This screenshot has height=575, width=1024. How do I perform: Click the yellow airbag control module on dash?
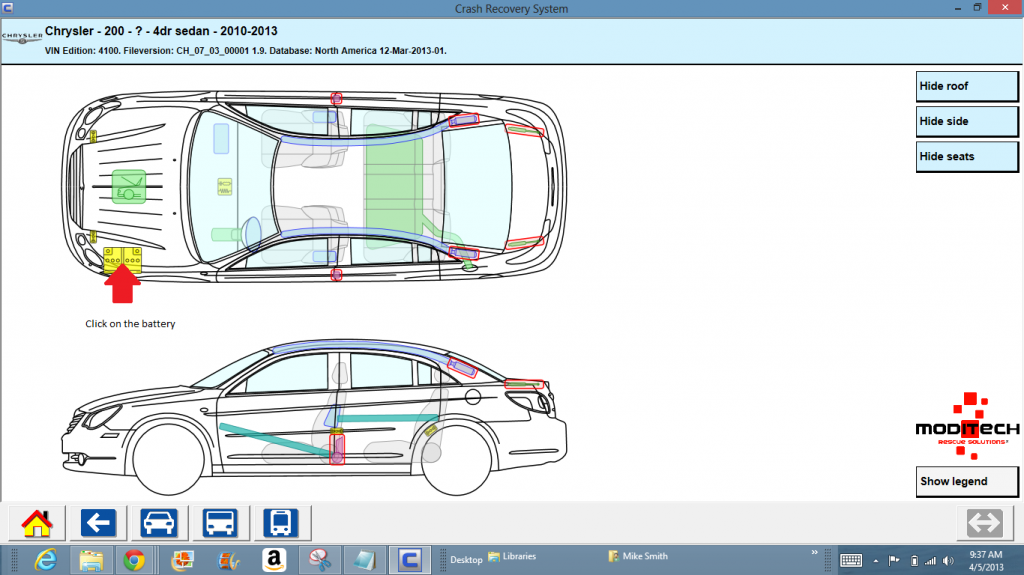[225, 187]
